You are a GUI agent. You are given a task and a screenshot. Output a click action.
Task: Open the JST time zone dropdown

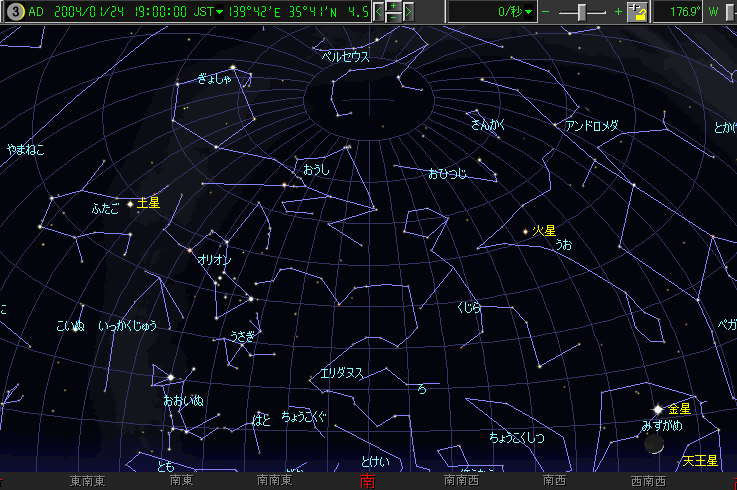point(219,12)
